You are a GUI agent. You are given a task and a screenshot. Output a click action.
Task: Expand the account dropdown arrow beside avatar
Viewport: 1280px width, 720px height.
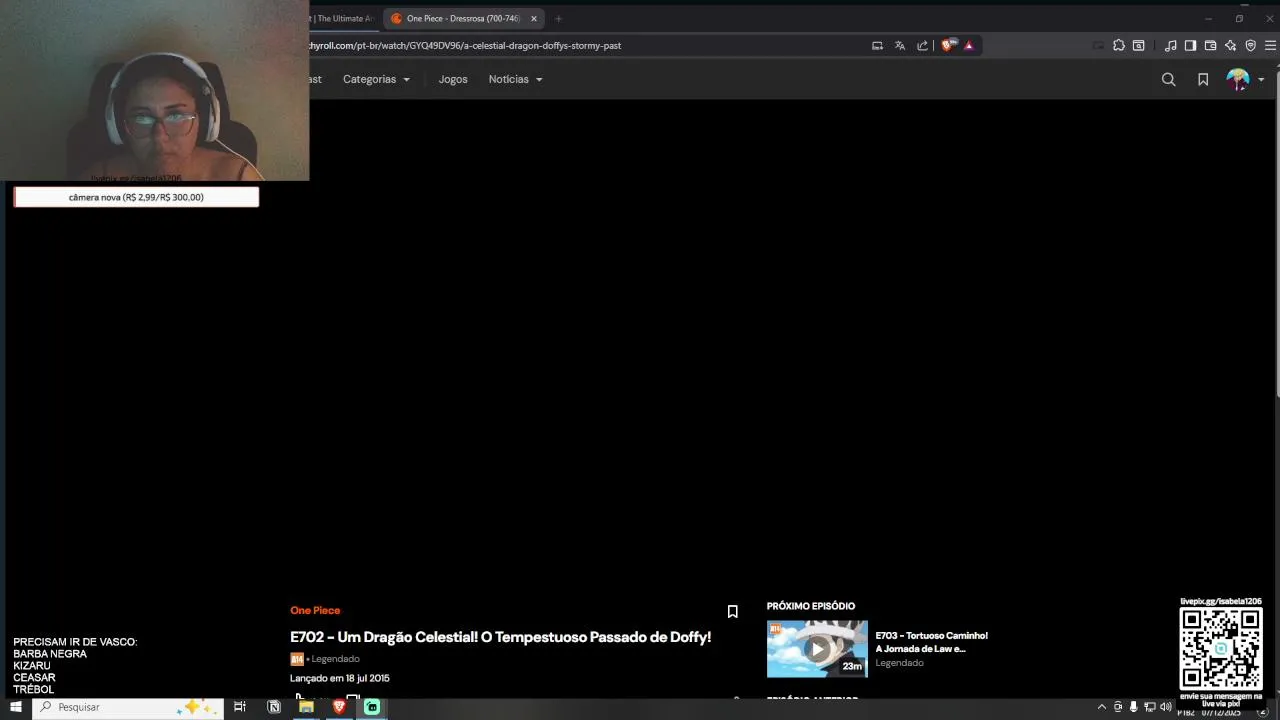tap(1261, 79)
